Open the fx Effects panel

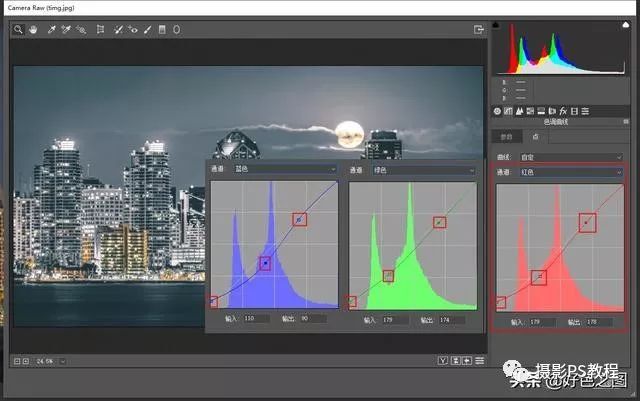tap(565, 110)
